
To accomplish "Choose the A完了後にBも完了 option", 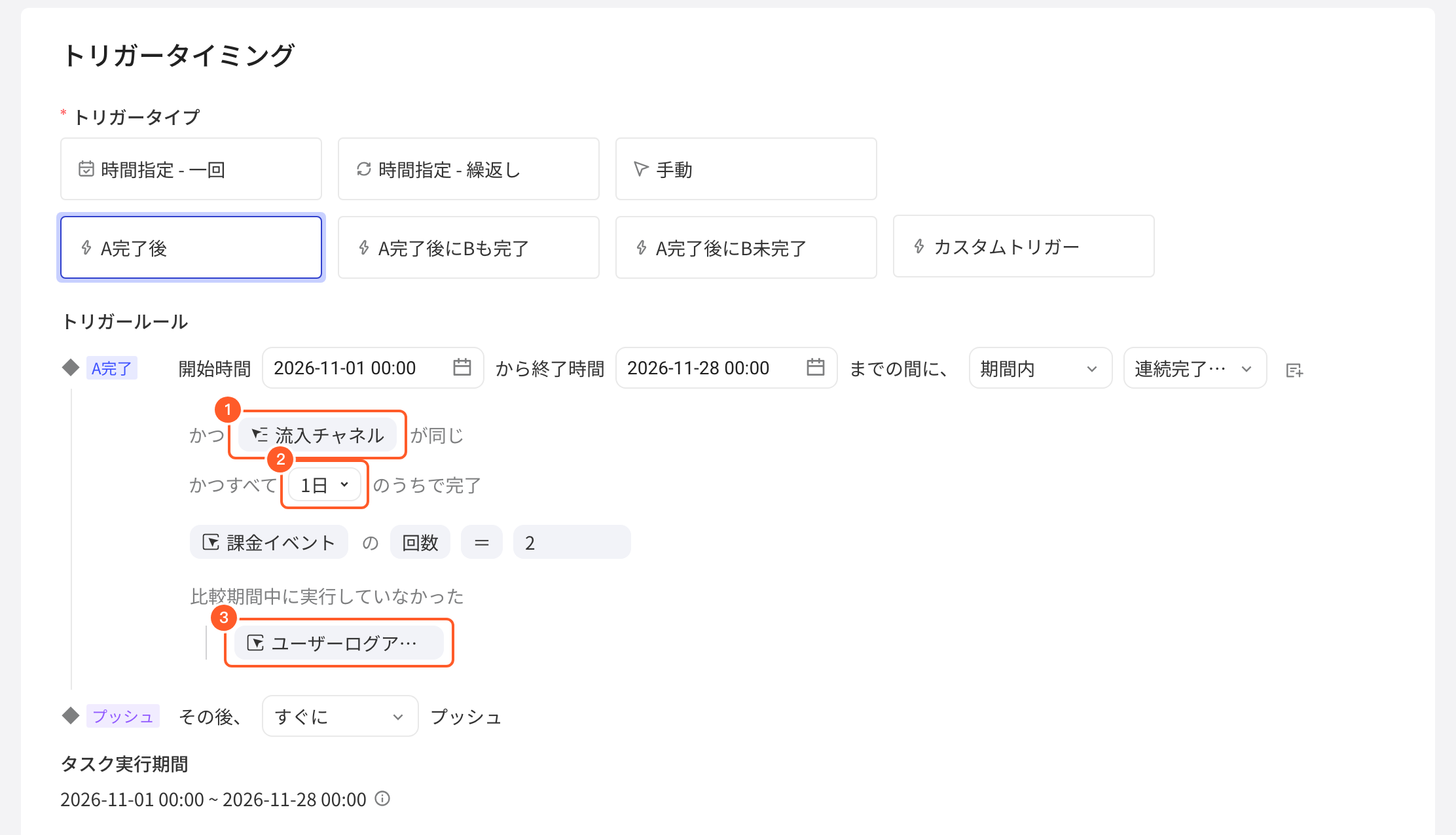I will (469, 247).
